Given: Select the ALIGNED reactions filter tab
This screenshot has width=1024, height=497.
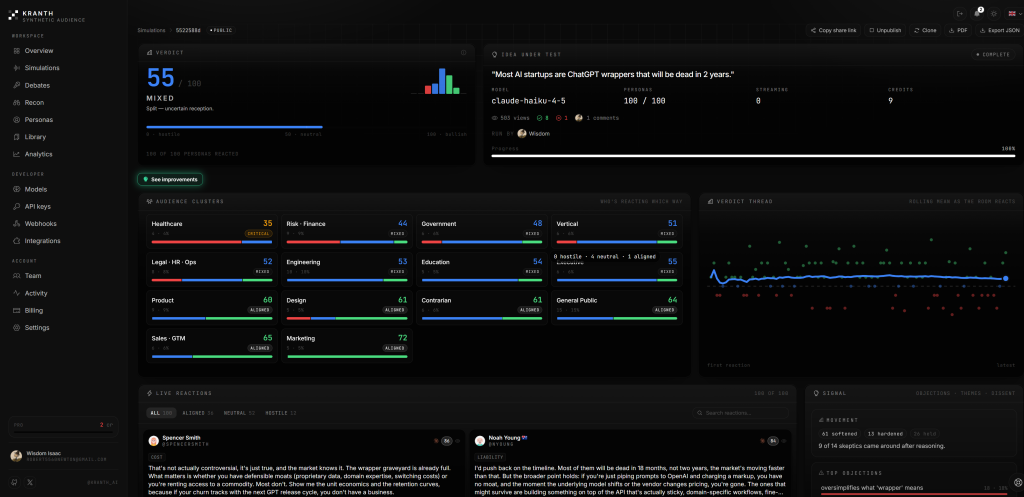Looking at the screenshot, I should (198, 413).
